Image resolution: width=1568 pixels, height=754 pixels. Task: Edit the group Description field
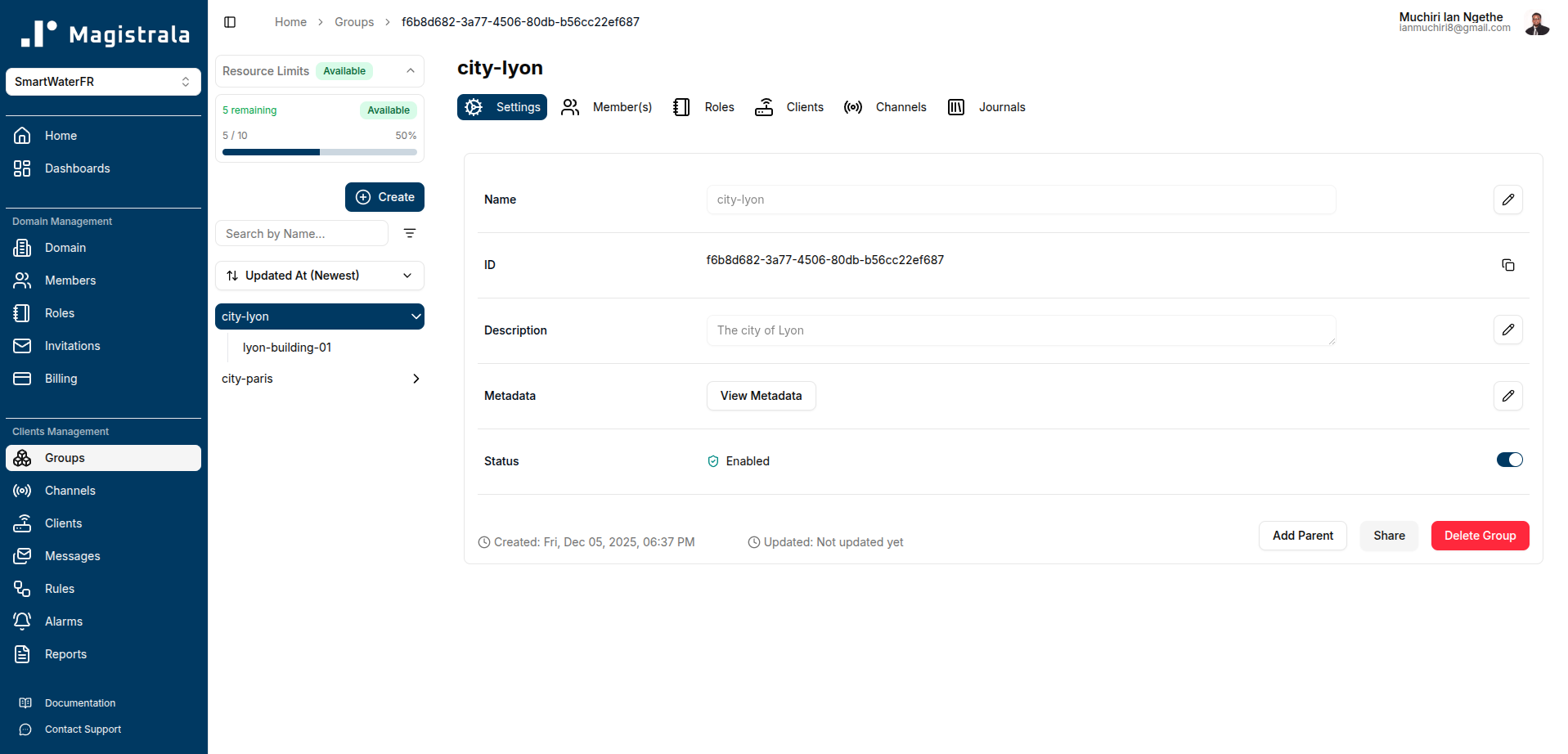coord(1507,330)
